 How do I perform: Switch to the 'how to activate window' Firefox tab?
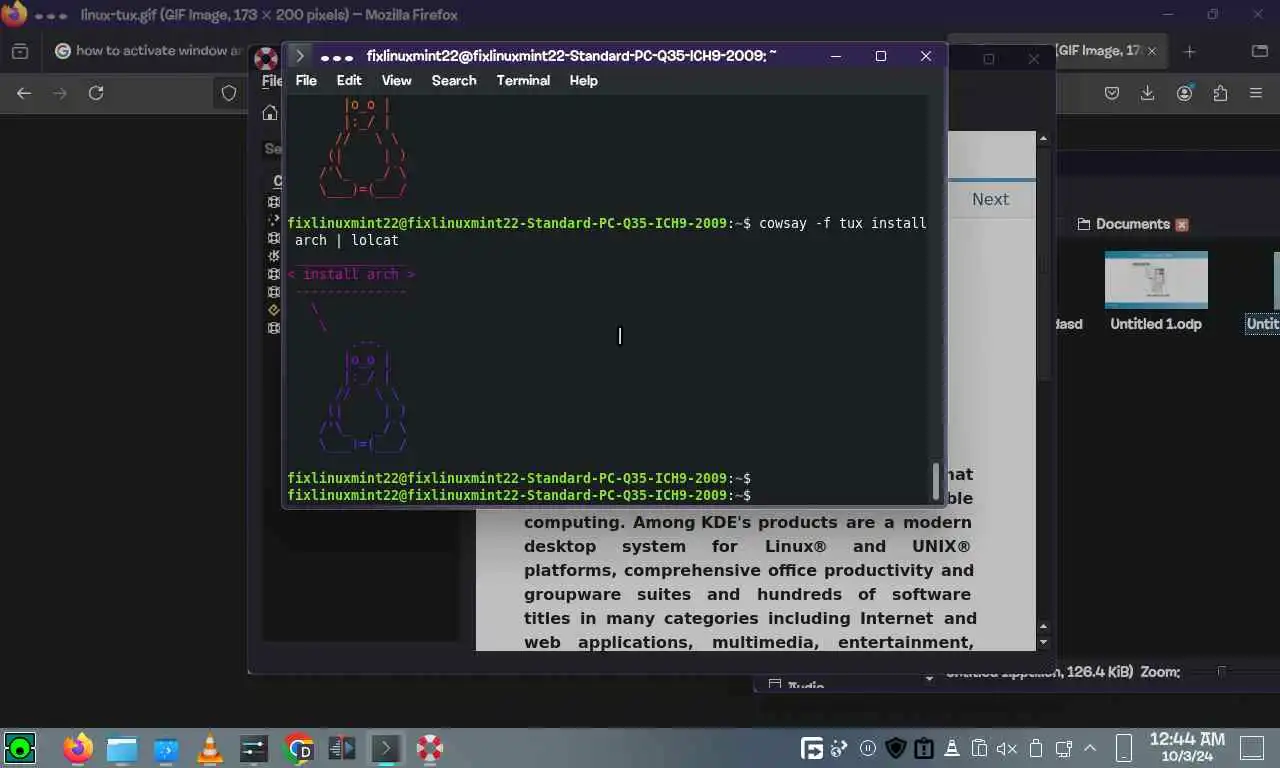pyautogui.click(x=150, y=51)
